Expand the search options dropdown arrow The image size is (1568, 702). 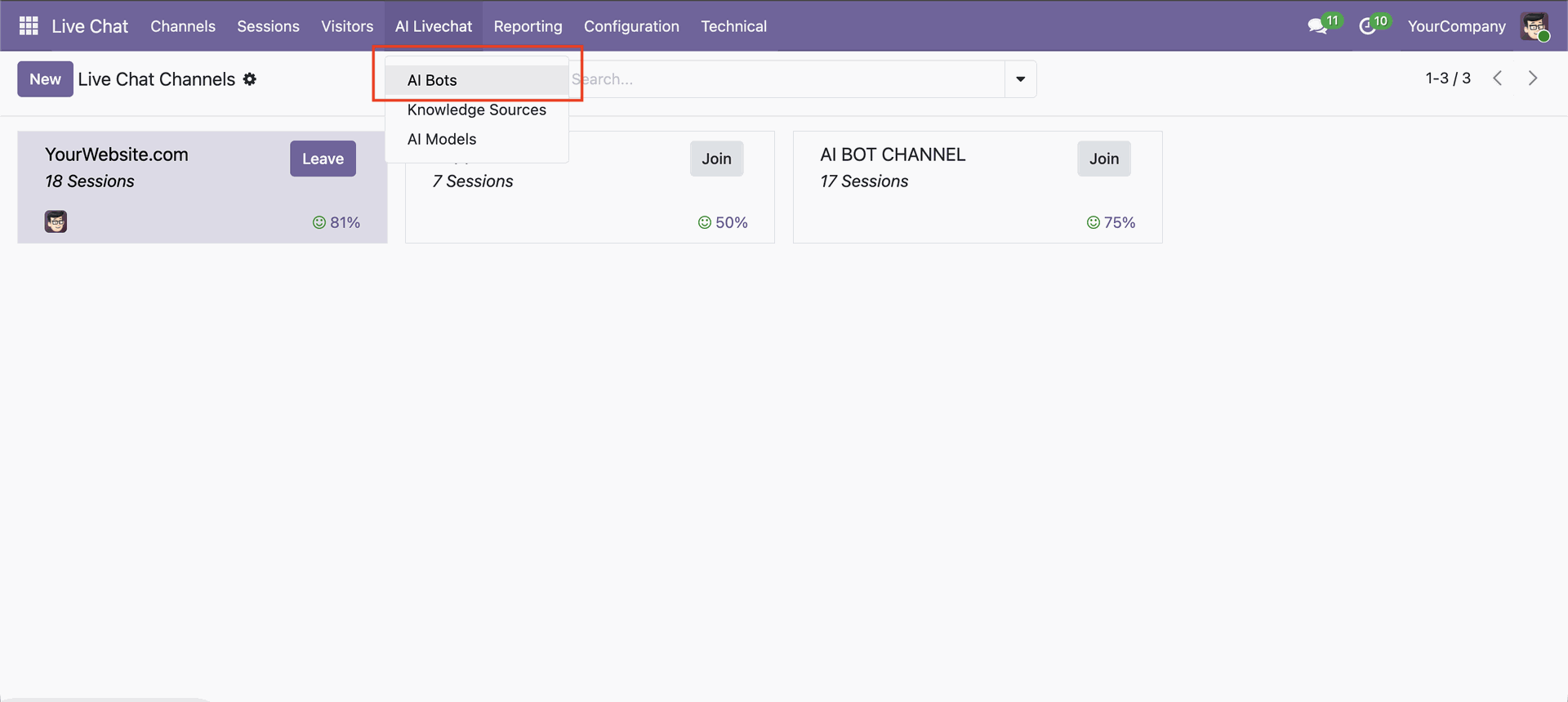(1020, 79)
